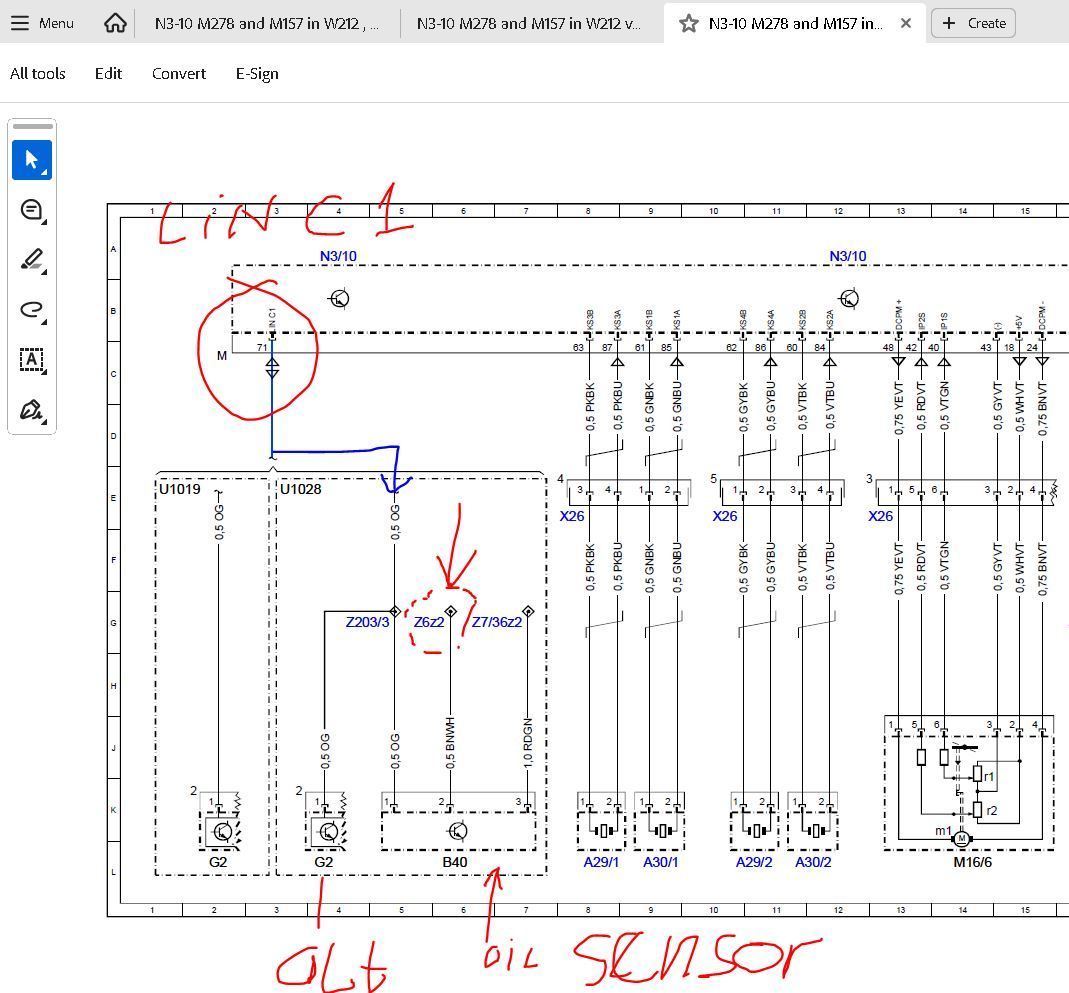
Task: Click the X26 connector label near column 8
Action: 572,516
